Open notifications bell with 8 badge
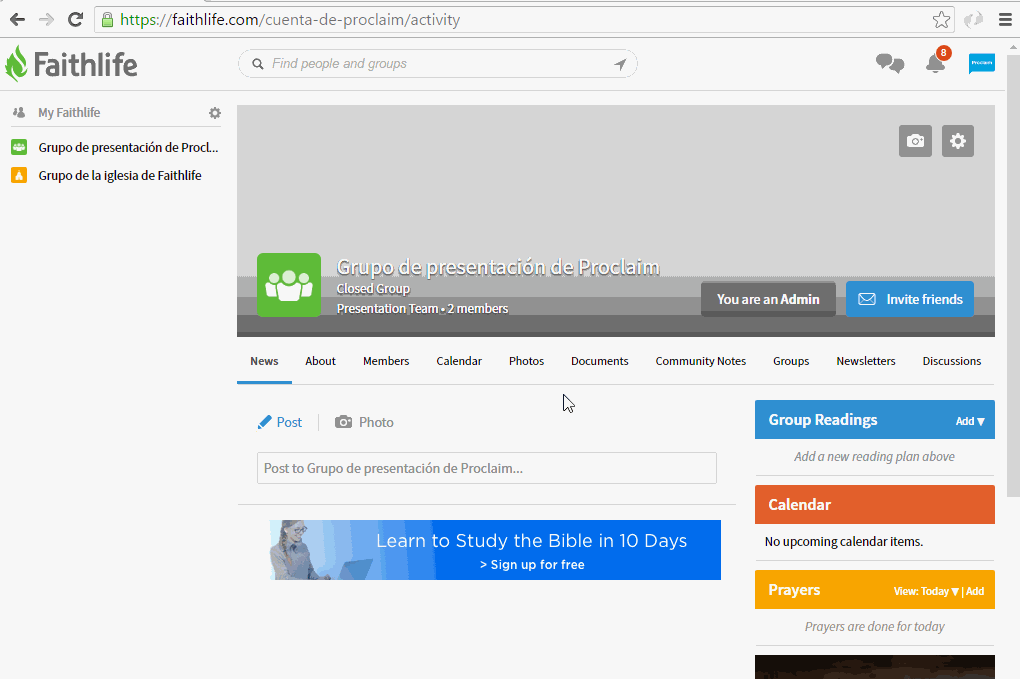 pos(936,63)
